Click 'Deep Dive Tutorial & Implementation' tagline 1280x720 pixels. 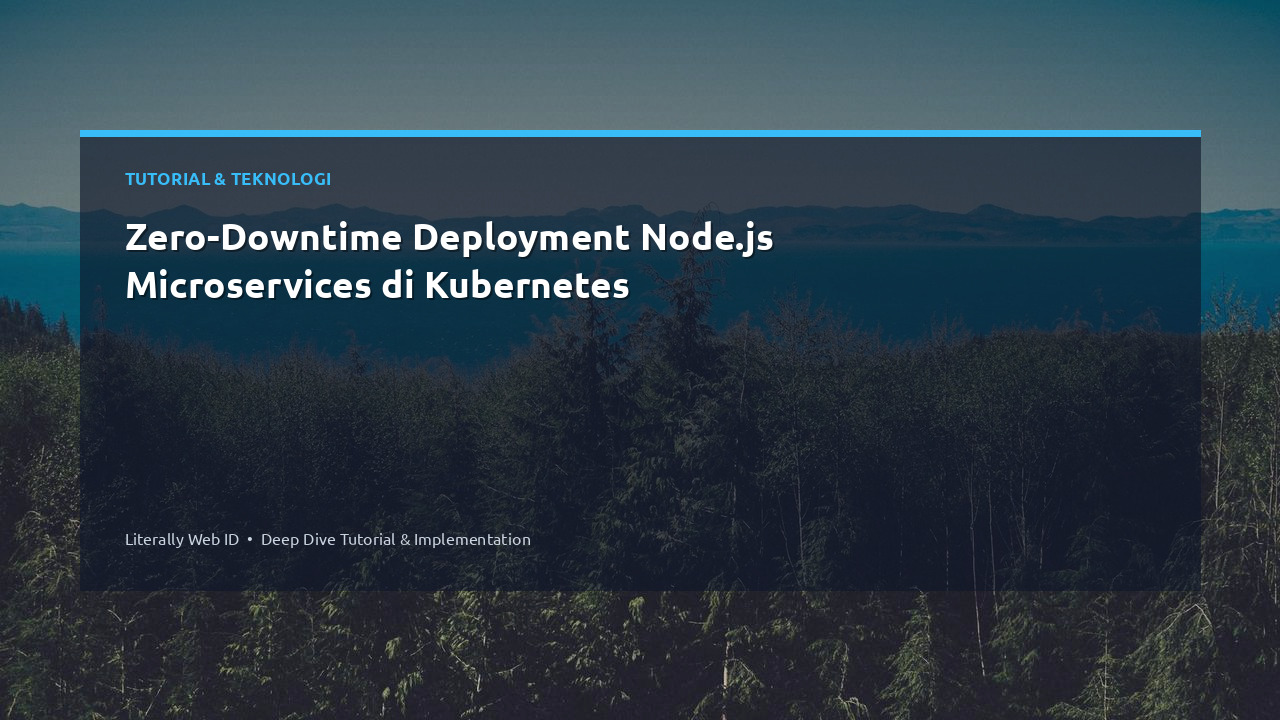point(396,539)
